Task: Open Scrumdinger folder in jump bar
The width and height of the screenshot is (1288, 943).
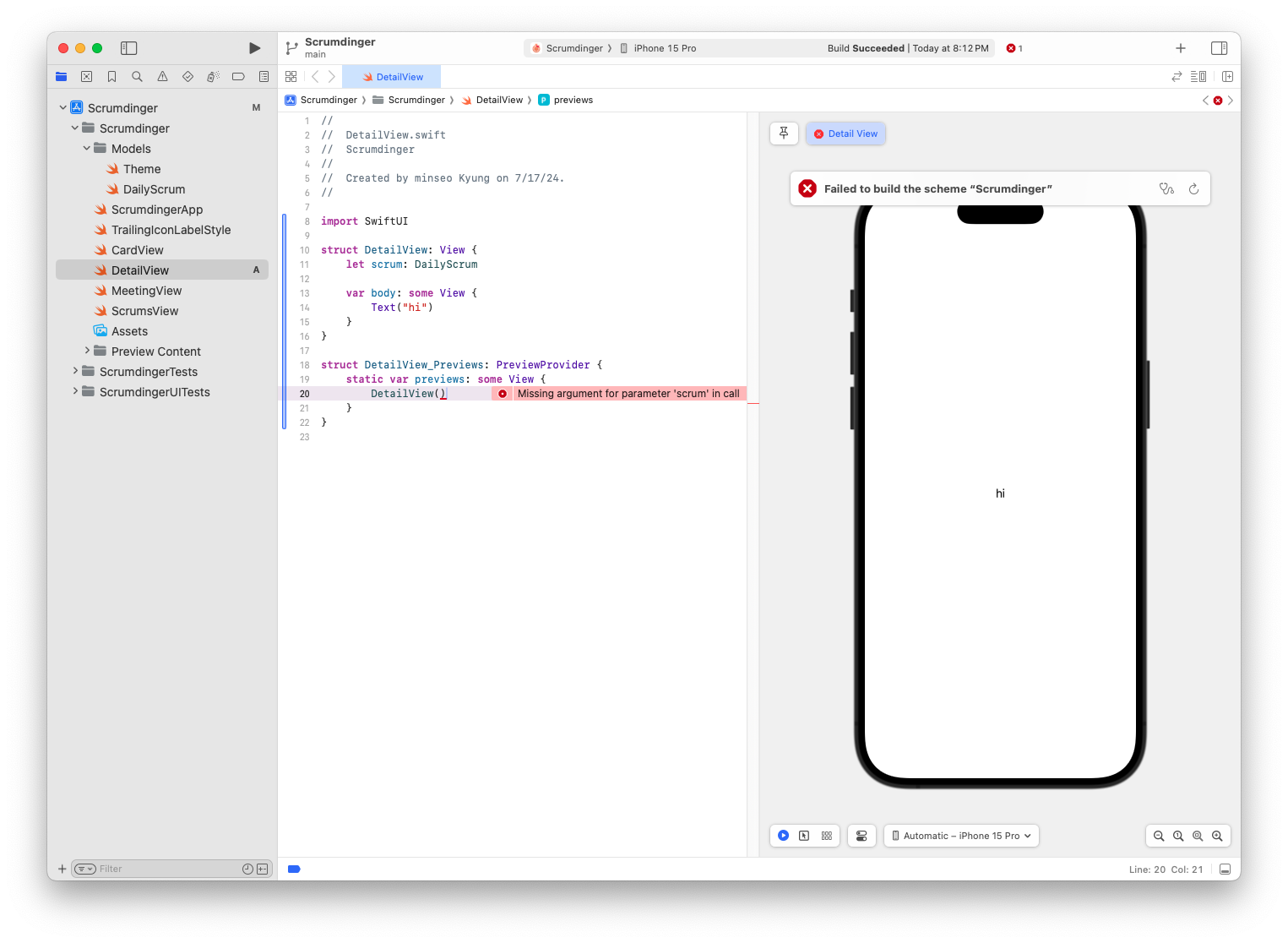Action: 409,100
